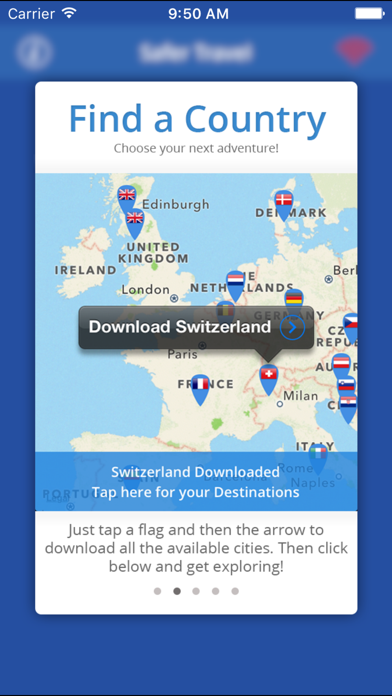The width and height of the screenshot is (392, 696).
Task: Go to the first page indicator dot
Action: [157, 591]
